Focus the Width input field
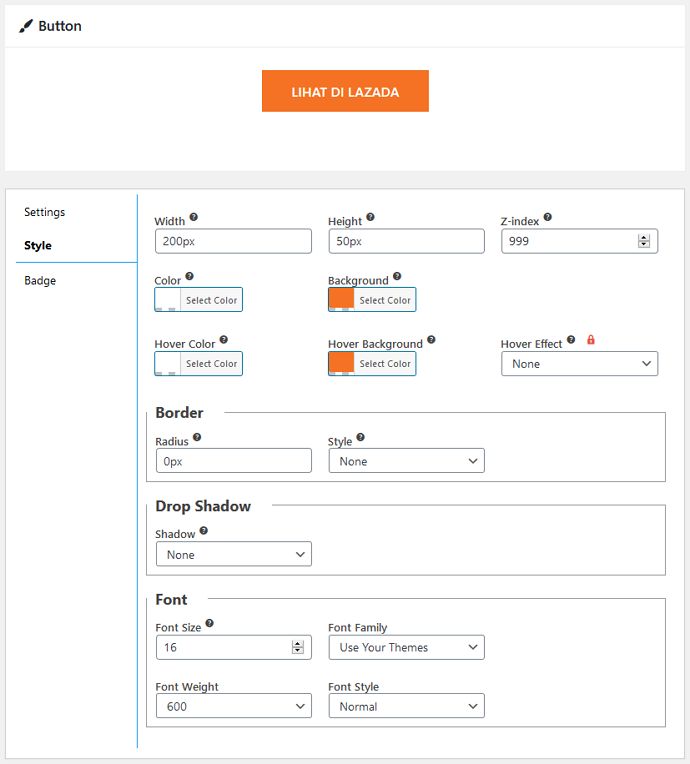The image size is (690, 764). click(x=233, y=241)
